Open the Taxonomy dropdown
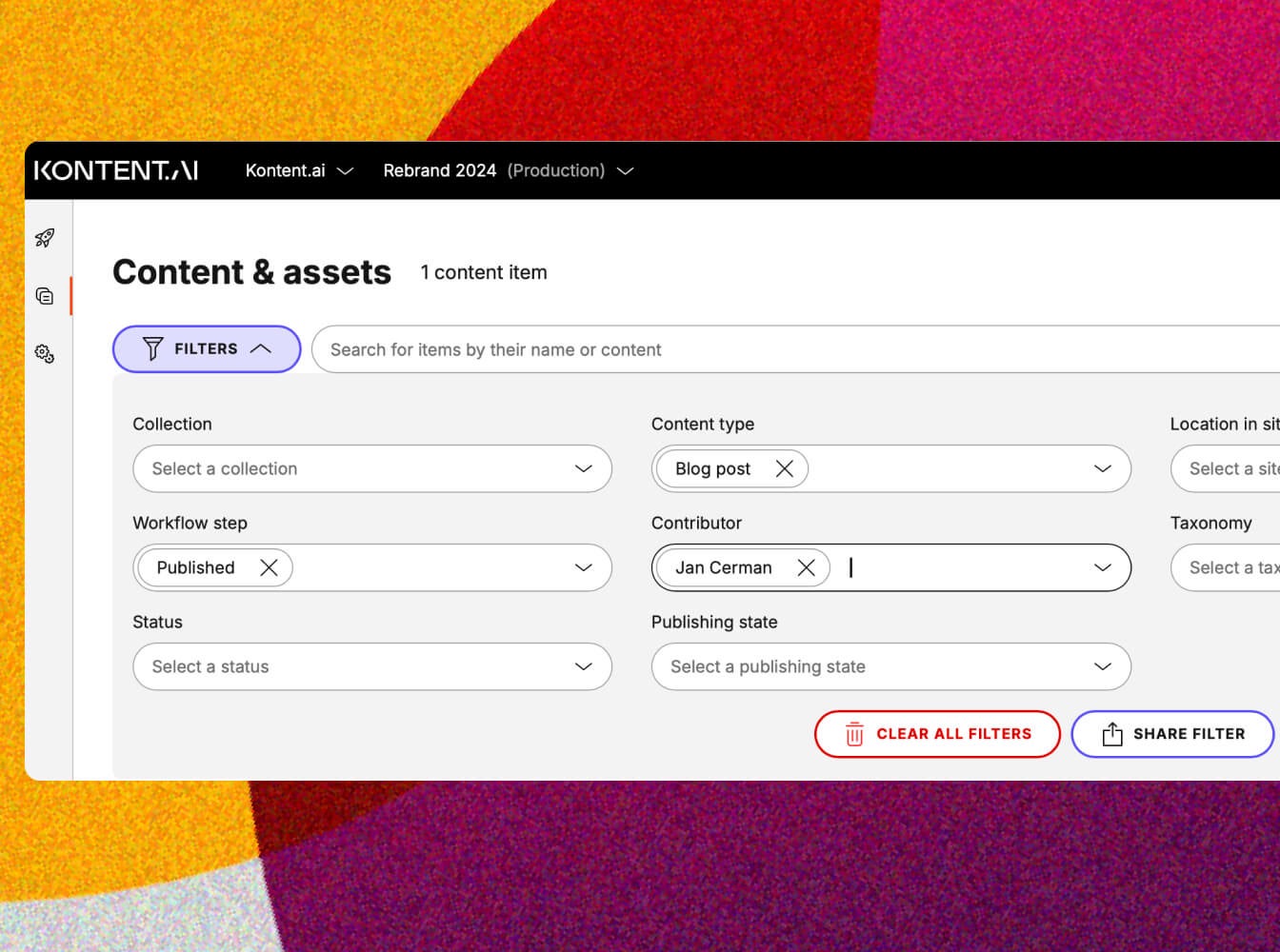 [x=1229, y=567]
